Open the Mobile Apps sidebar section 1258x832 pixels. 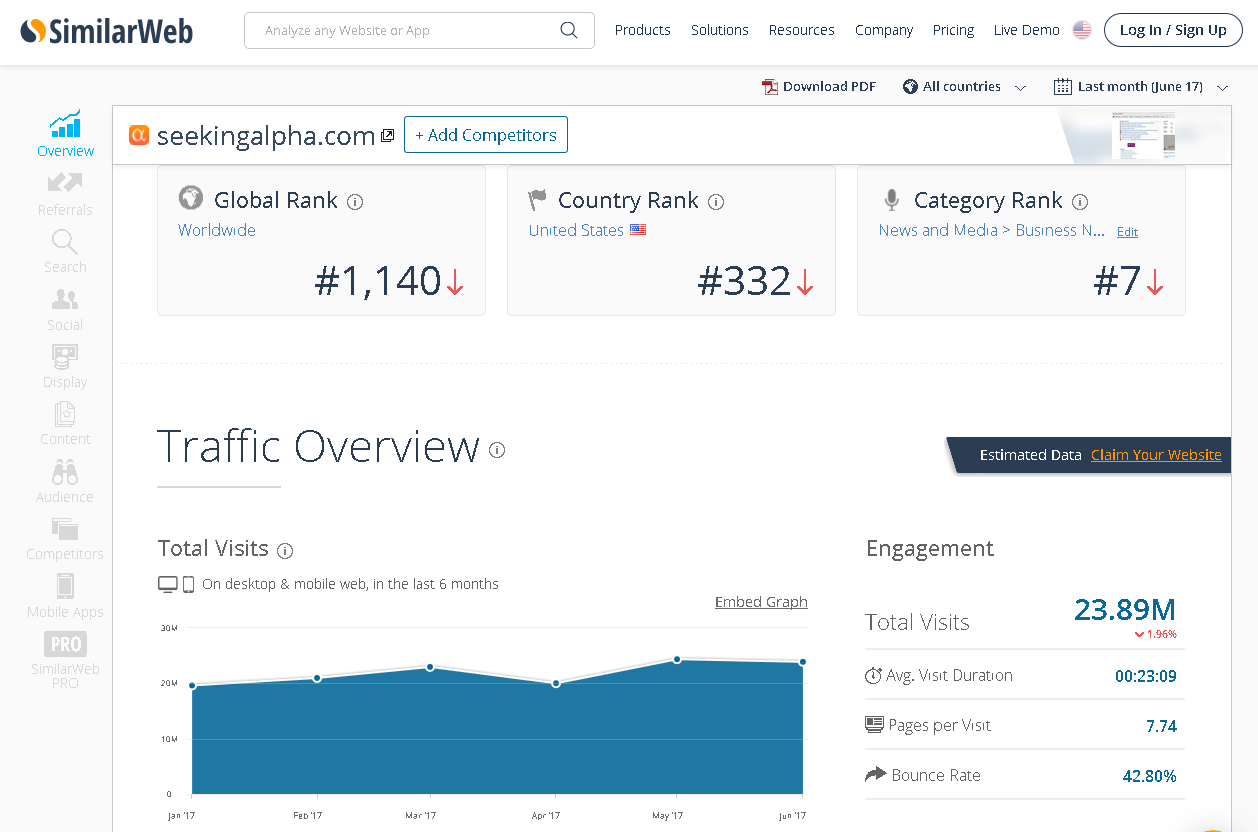[65, 596]
